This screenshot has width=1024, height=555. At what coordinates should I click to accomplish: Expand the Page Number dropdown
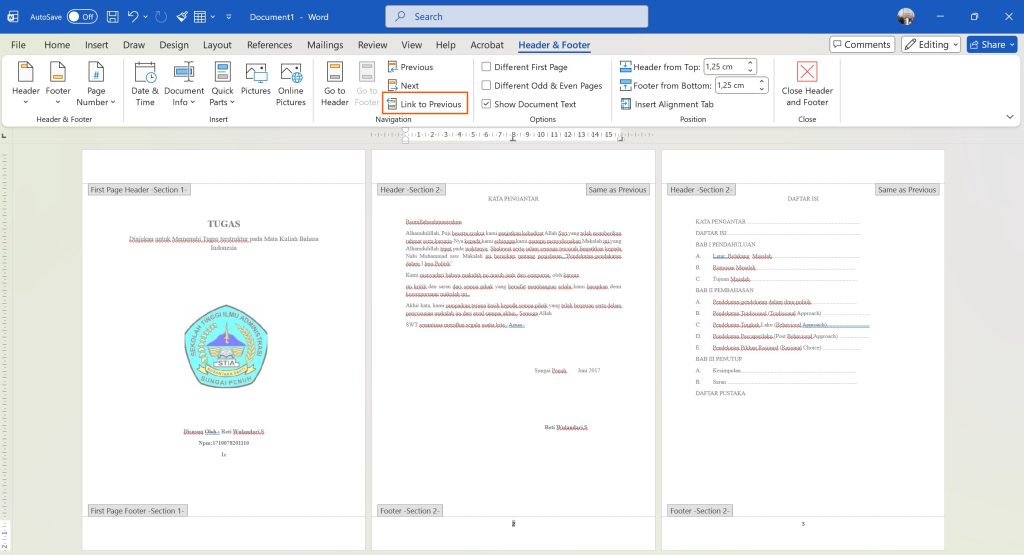[x=96, y=102]
